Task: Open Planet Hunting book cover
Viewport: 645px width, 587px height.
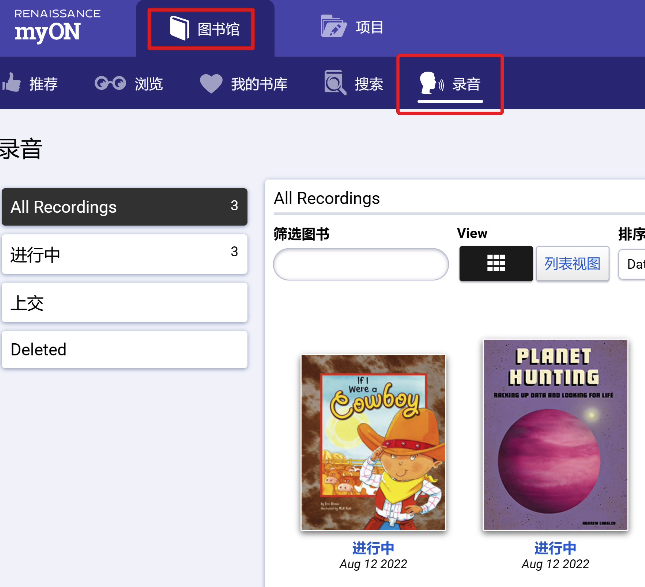Action: (x=555, y=435)
